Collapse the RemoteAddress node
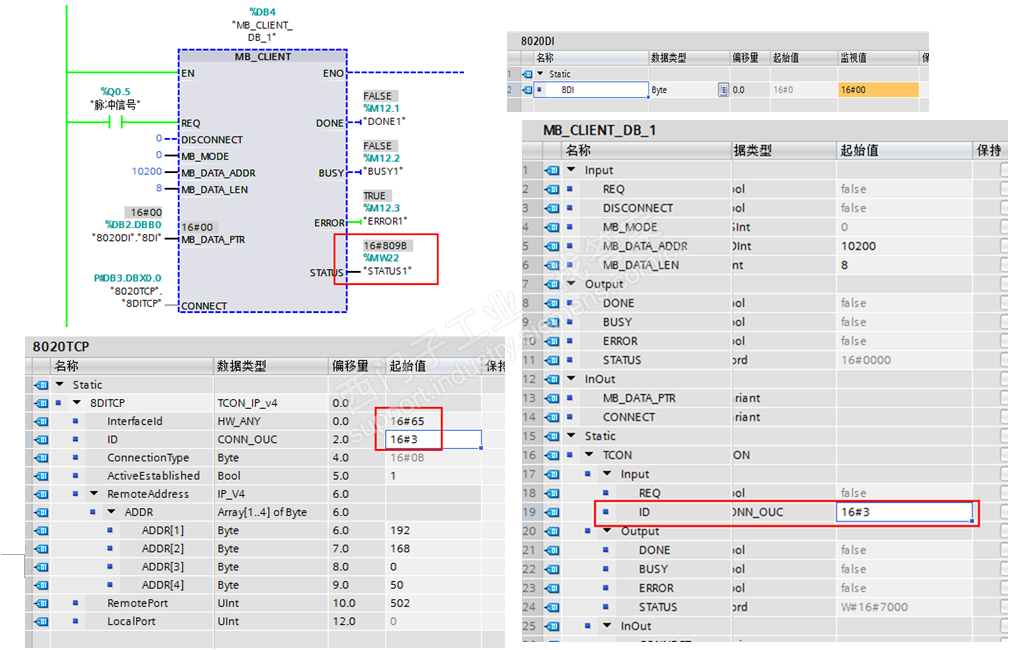Viewport: 1017px width, 650px height. point(94,494)
